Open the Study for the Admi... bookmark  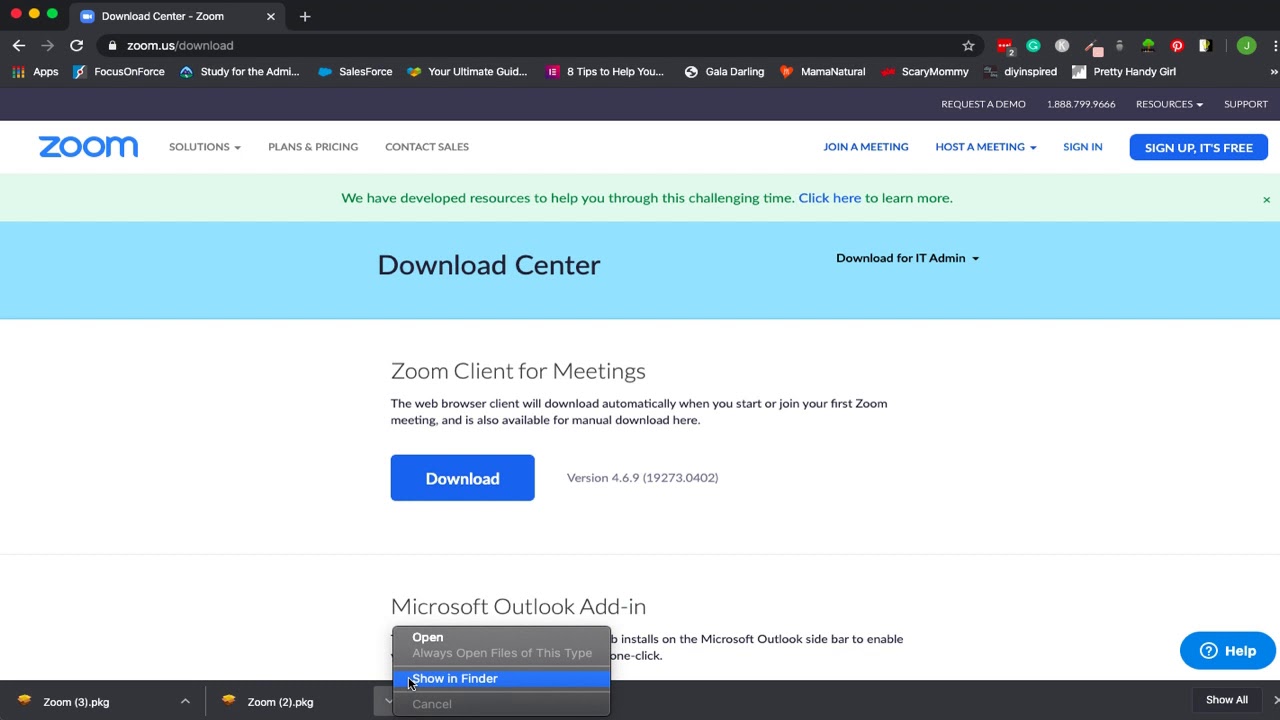(240, 72)
